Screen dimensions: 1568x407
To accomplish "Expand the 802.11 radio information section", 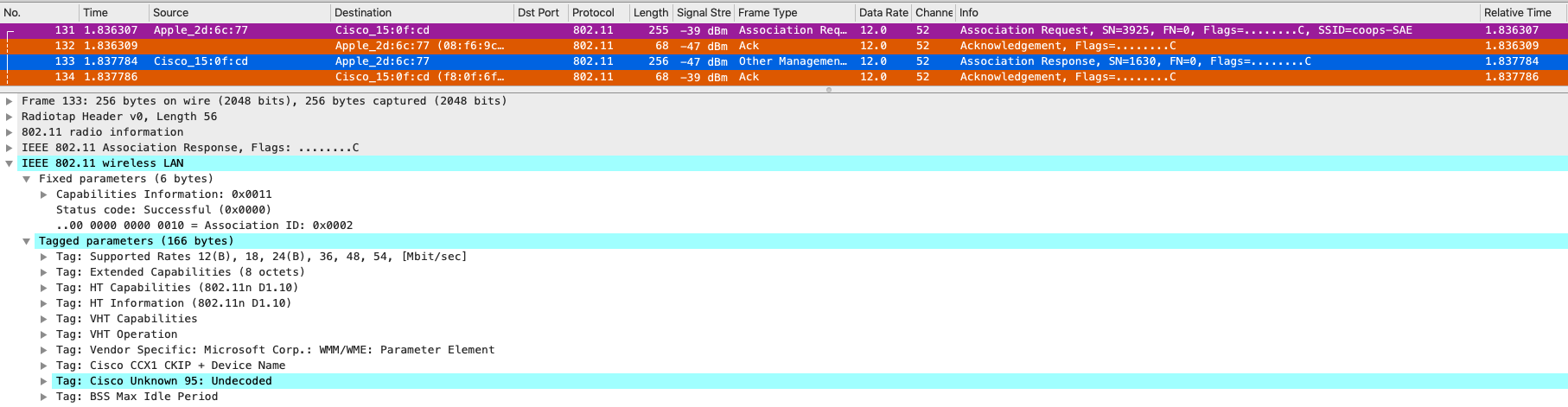I will pyautogui.click(x=10, y=132).
